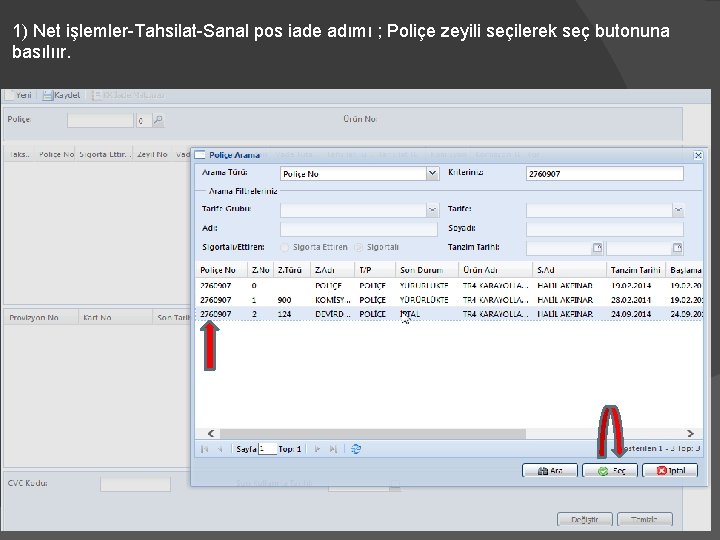
Task: Go to last page pager icon
Action: (x=333, y=449)
